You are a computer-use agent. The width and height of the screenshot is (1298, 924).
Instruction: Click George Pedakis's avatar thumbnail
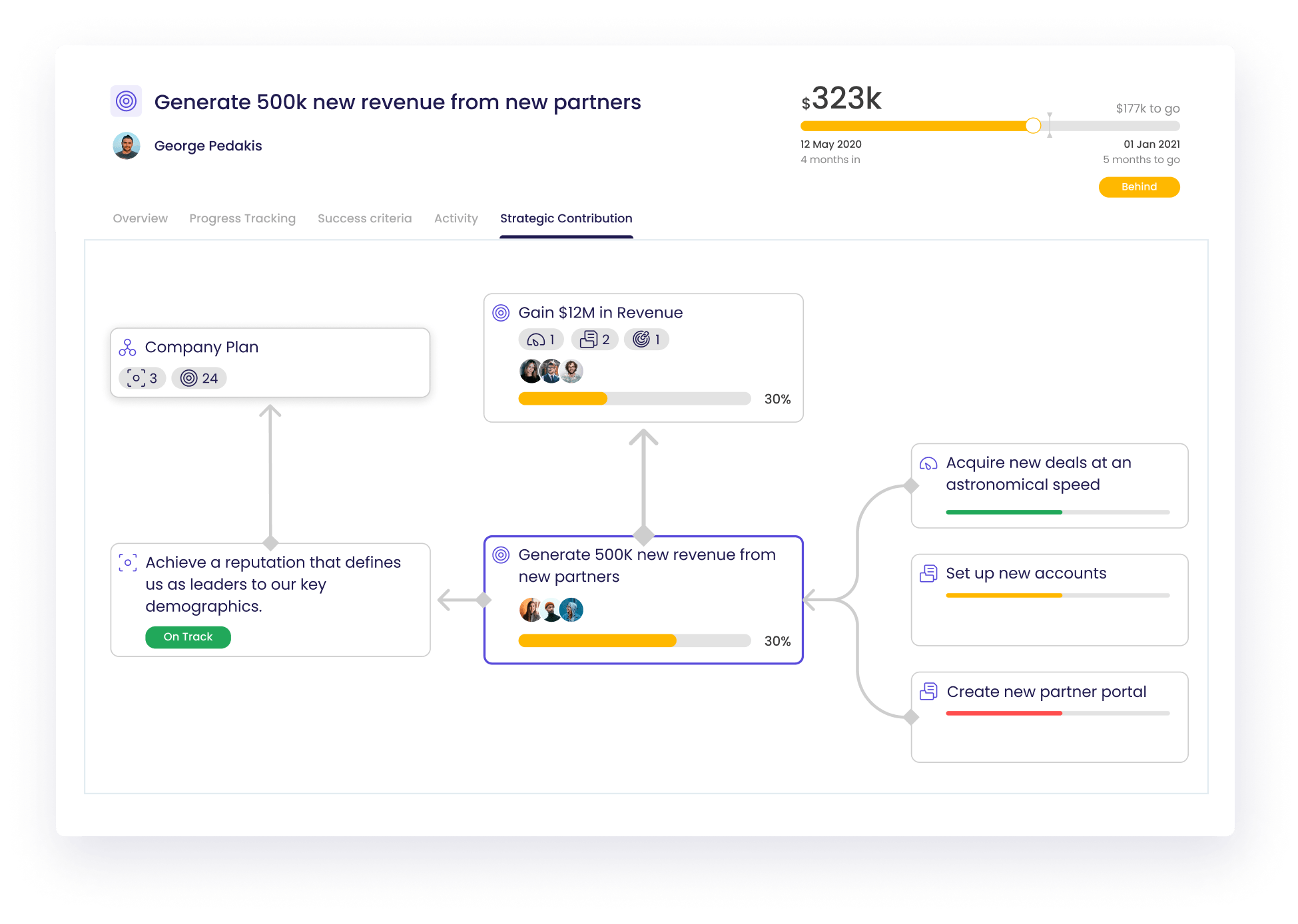click(127, 146)
